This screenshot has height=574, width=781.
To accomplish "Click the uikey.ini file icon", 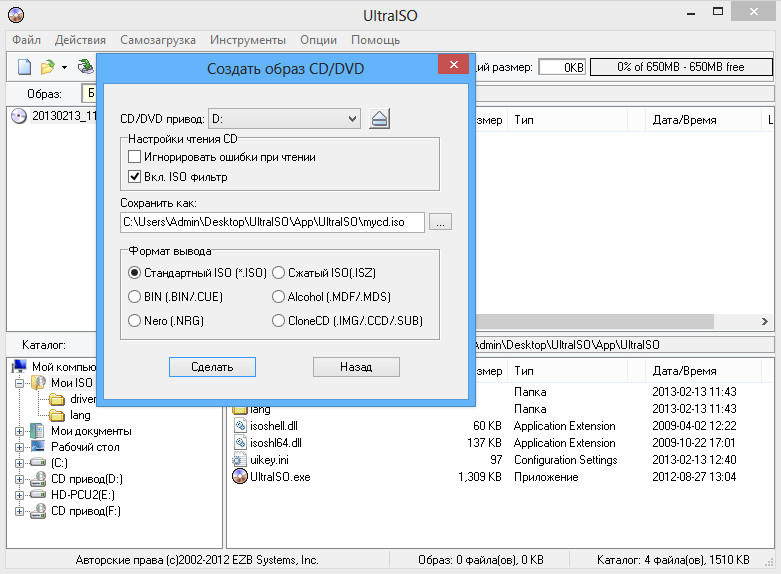I will (240, 460).
